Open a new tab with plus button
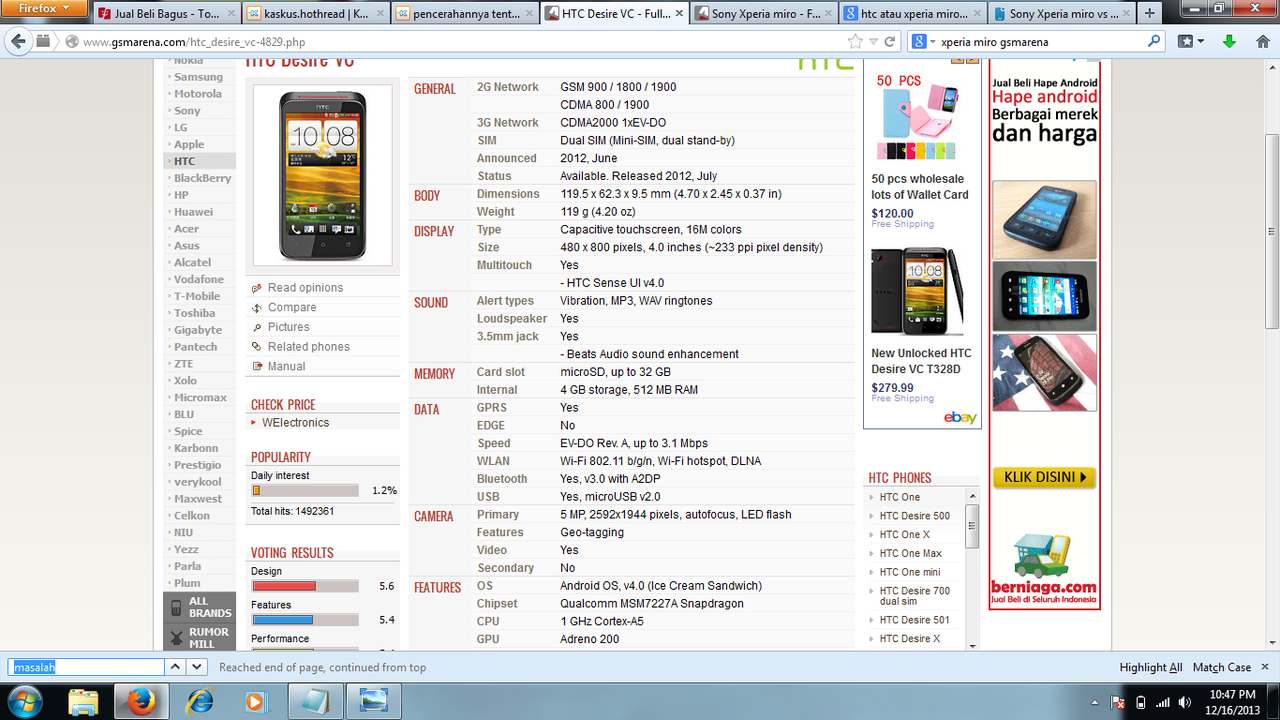Image resolution: width=1280 pixels, height=720 pixels. tap(1149, 14)
